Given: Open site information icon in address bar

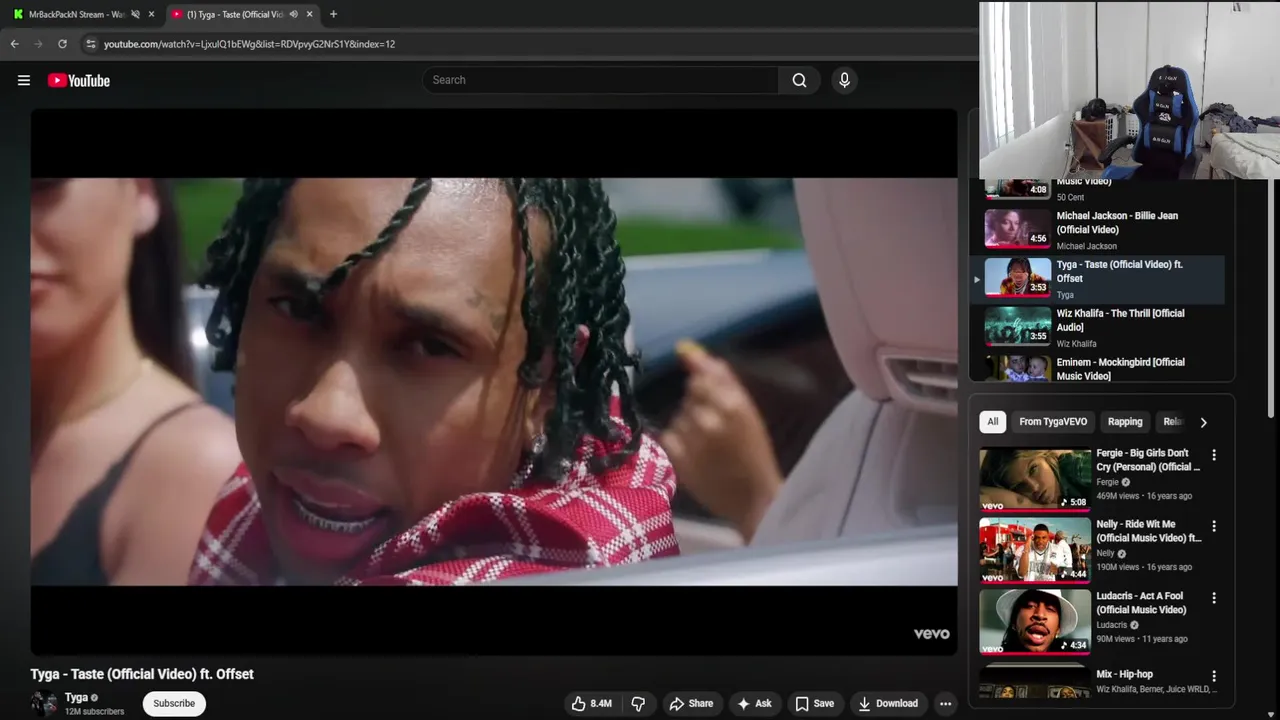Looking at the screenshot, I should 90,44.
